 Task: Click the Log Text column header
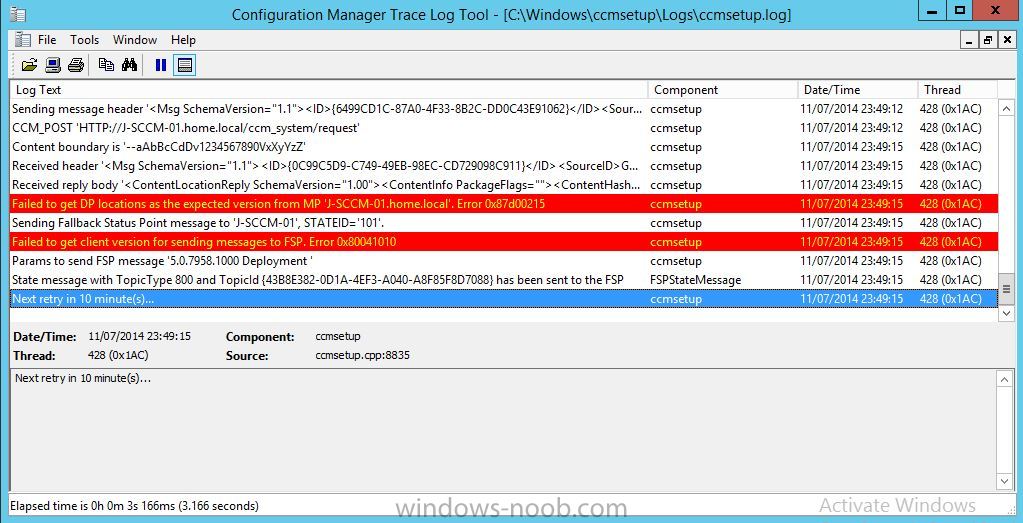329,90
